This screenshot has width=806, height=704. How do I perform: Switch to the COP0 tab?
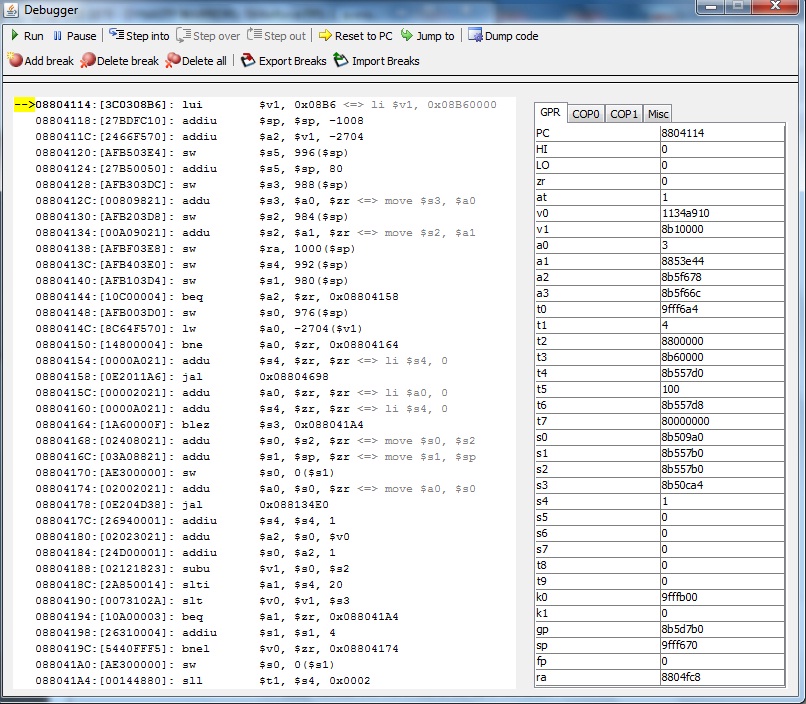[586, 114]
